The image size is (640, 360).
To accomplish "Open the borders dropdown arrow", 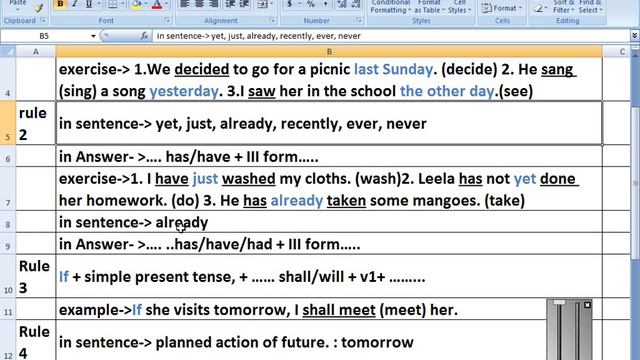I will click(122, 4).
